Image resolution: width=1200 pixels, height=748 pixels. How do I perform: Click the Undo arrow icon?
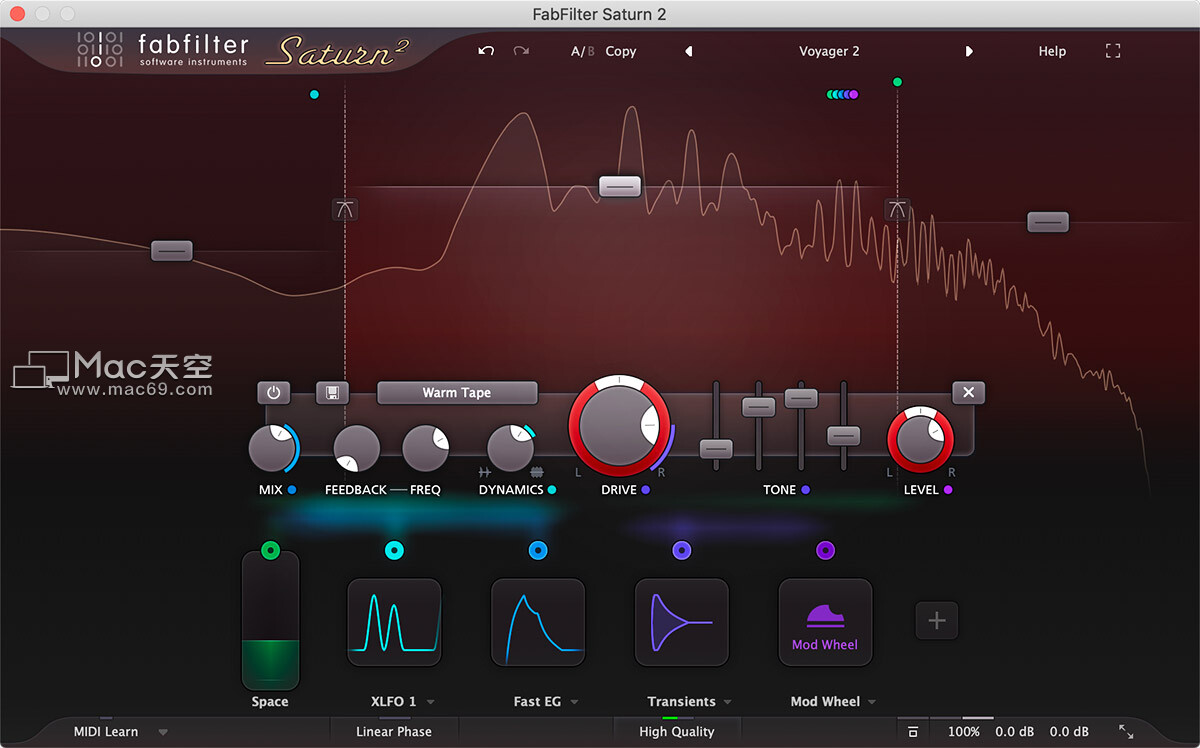(x=486, y=51)
